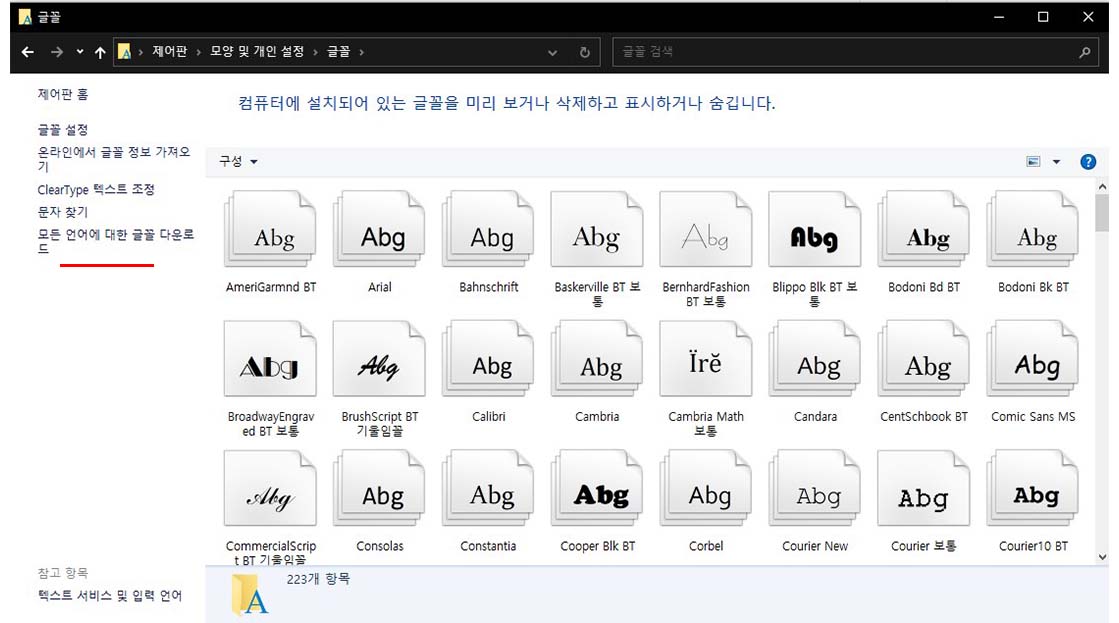
Task: Expand chevron after 모양 및 개인 설정
Action: tap(315, 52)
